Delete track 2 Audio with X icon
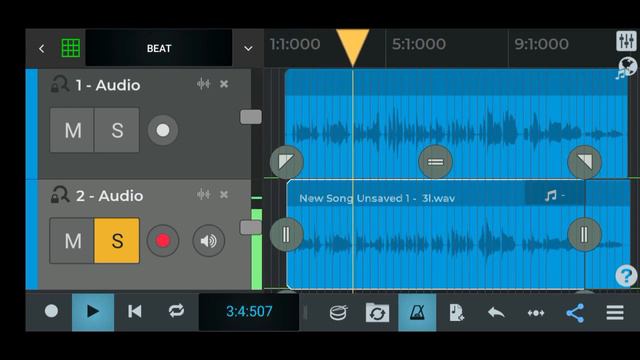 point(224,195)
